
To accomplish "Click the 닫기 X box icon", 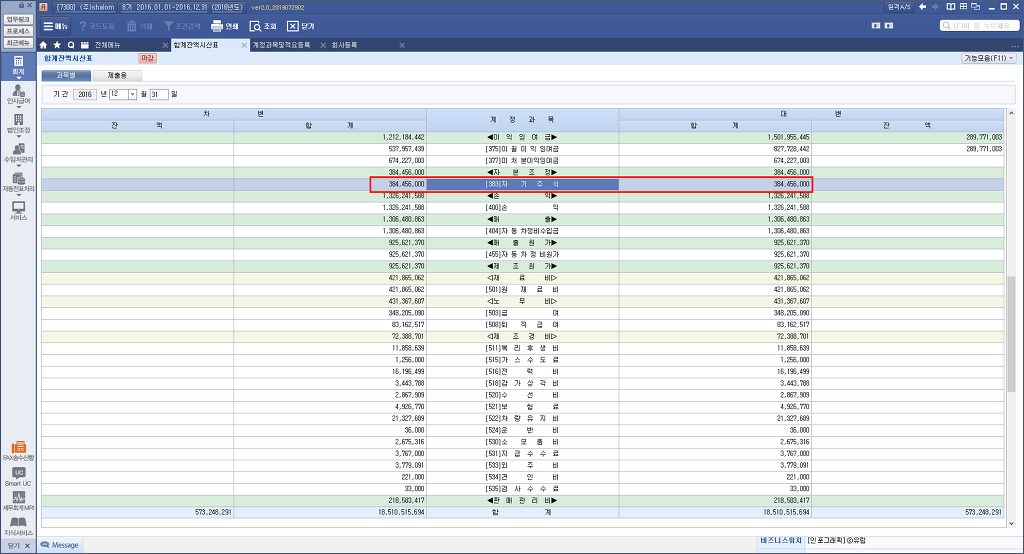I will click(293, 26).
